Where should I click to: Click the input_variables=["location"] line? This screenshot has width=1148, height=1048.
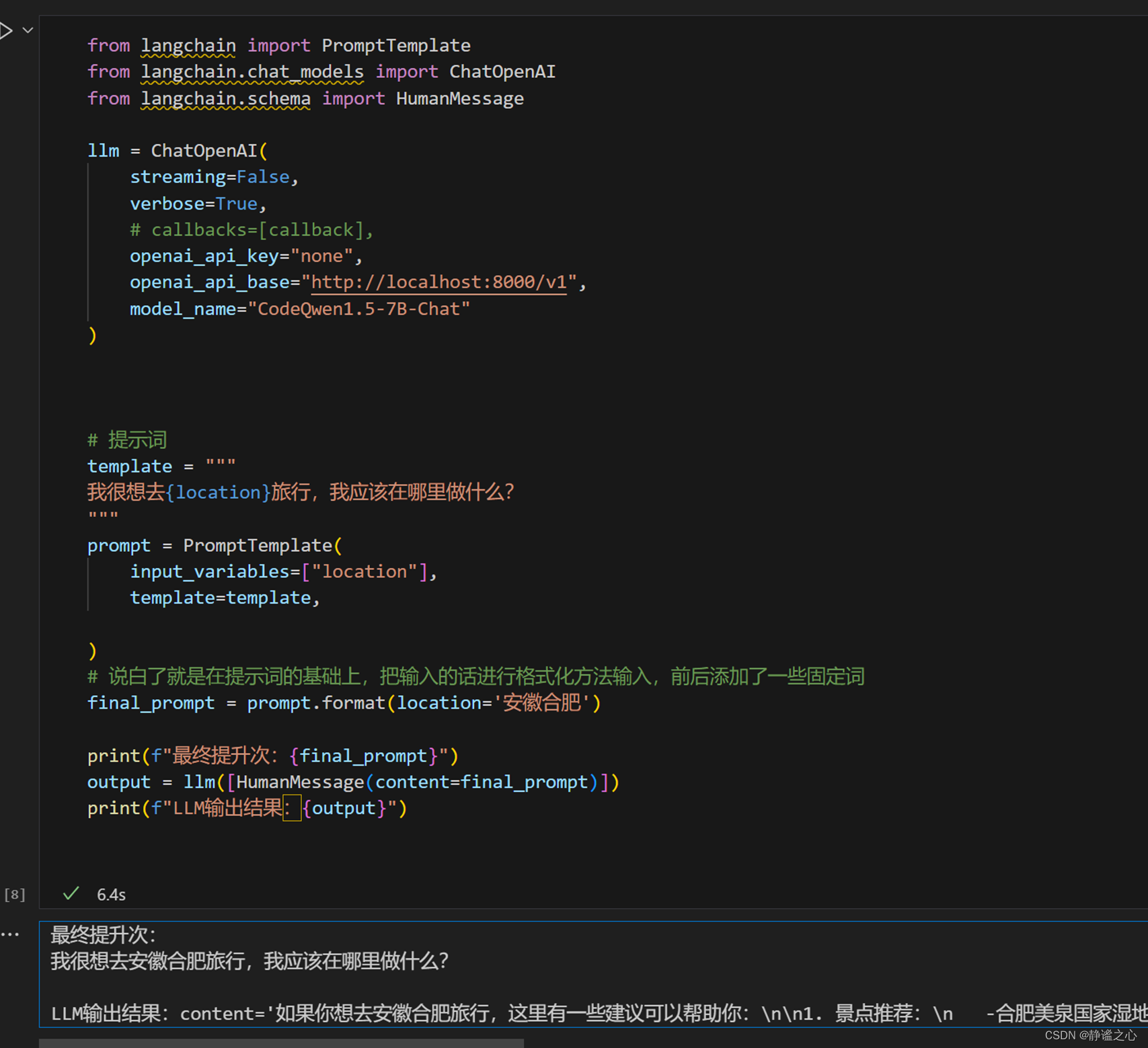pos(284,571)
